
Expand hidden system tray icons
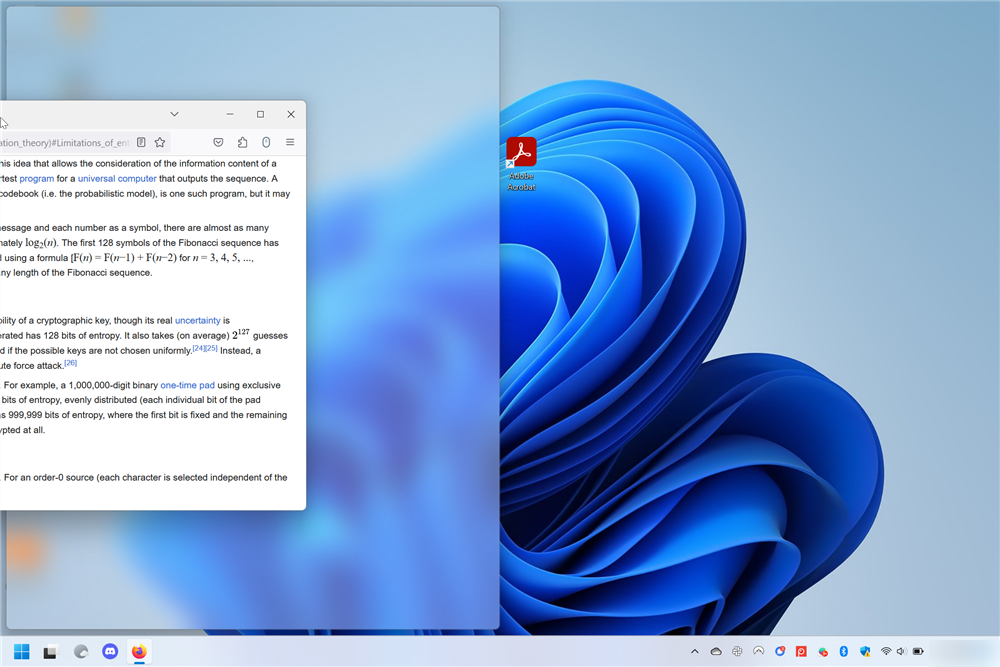pyautogui.click(x=695, y=651)
